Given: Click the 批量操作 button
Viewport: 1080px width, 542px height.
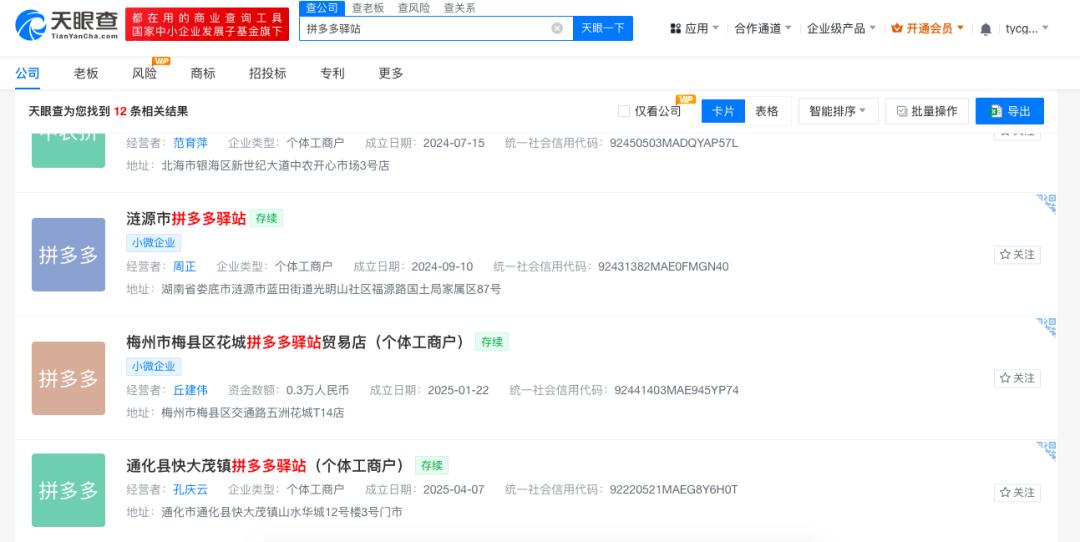Looking at the screenshot, I should pos(927,111).
